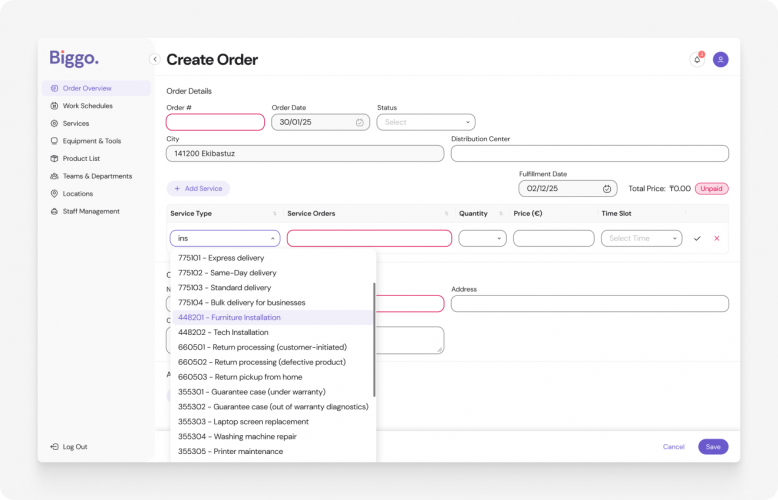Remove the service row with red X icon
Image resolution: width=778 pixels, height=500 pixels.
click(716, 239)
